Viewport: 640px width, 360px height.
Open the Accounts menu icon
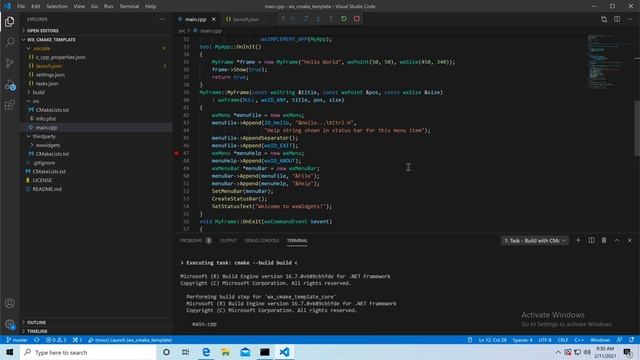pyautogui.click(x=9, y=303)
